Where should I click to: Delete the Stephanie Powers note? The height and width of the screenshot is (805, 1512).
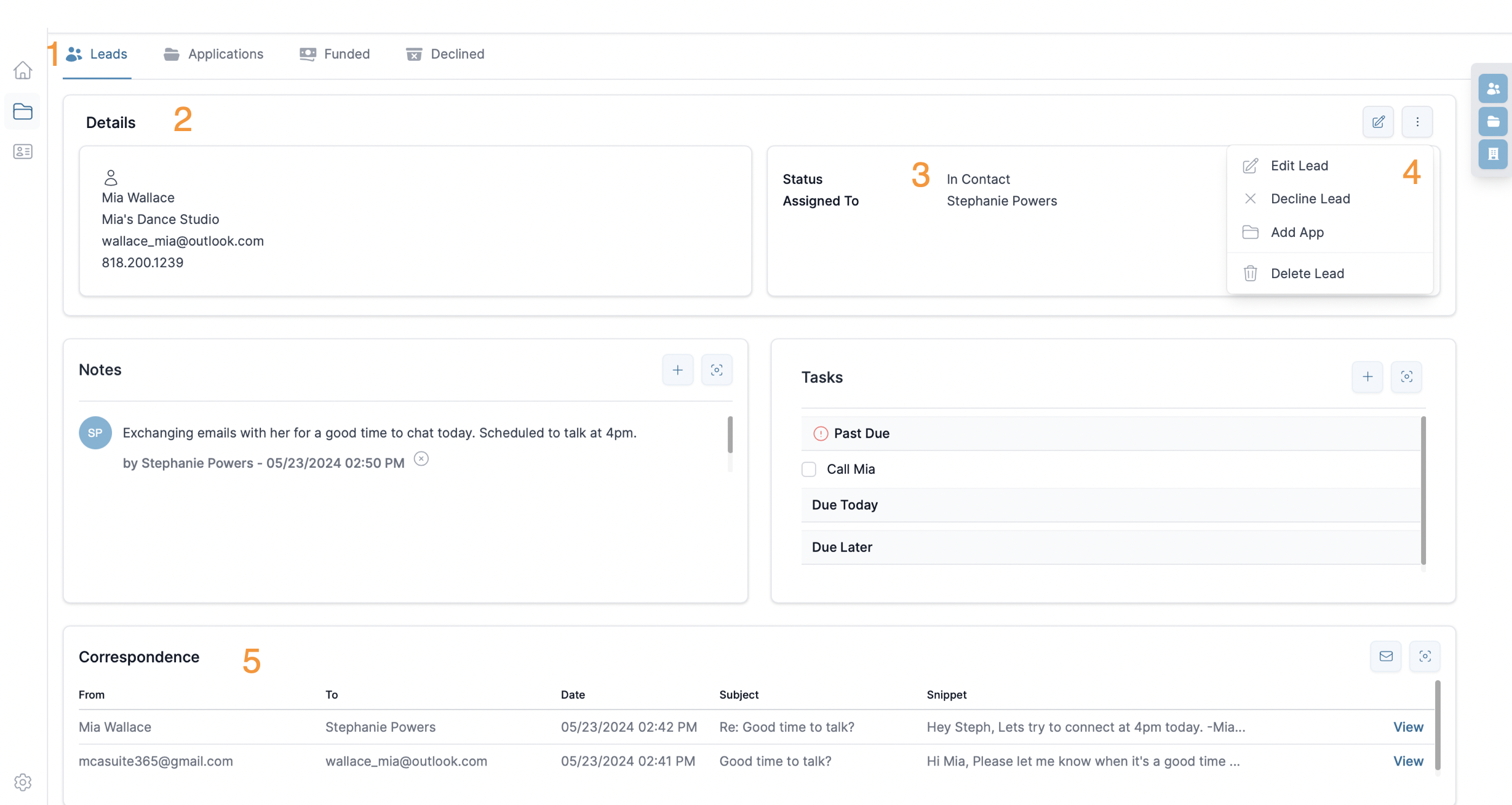coord(421,459)
